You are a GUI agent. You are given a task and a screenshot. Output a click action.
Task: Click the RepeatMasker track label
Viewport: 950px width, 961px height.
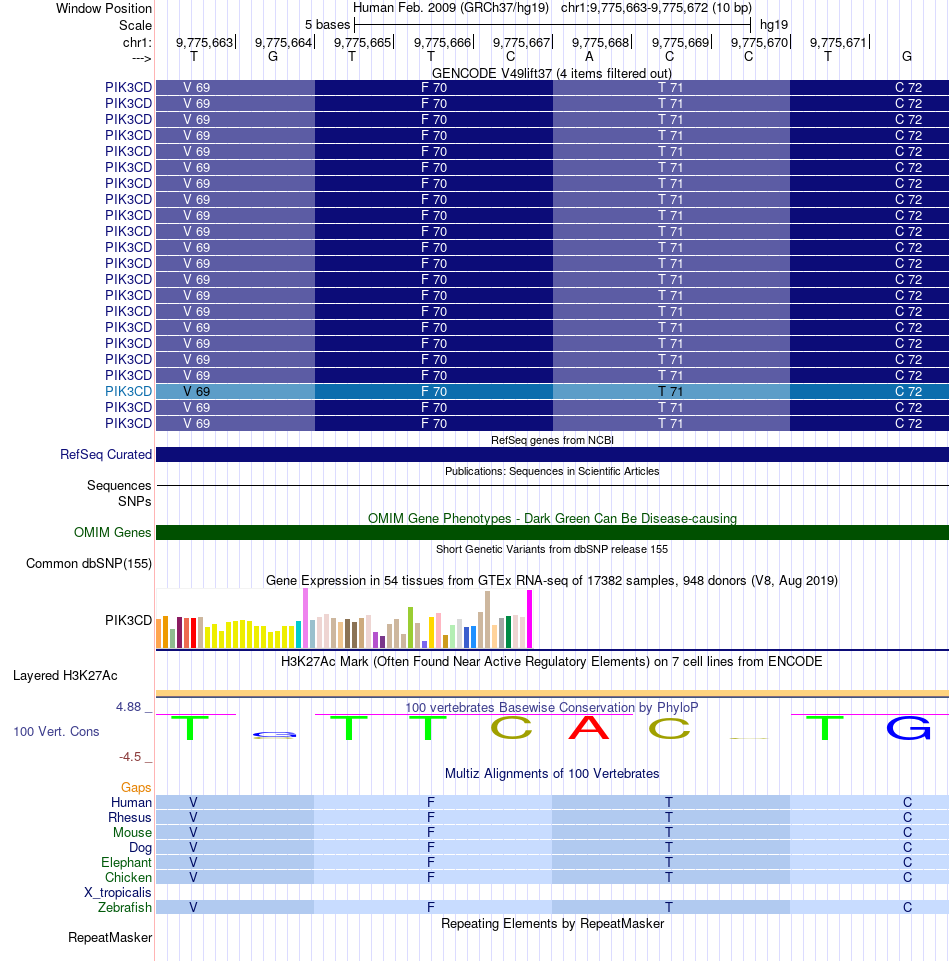click(110, 938)
